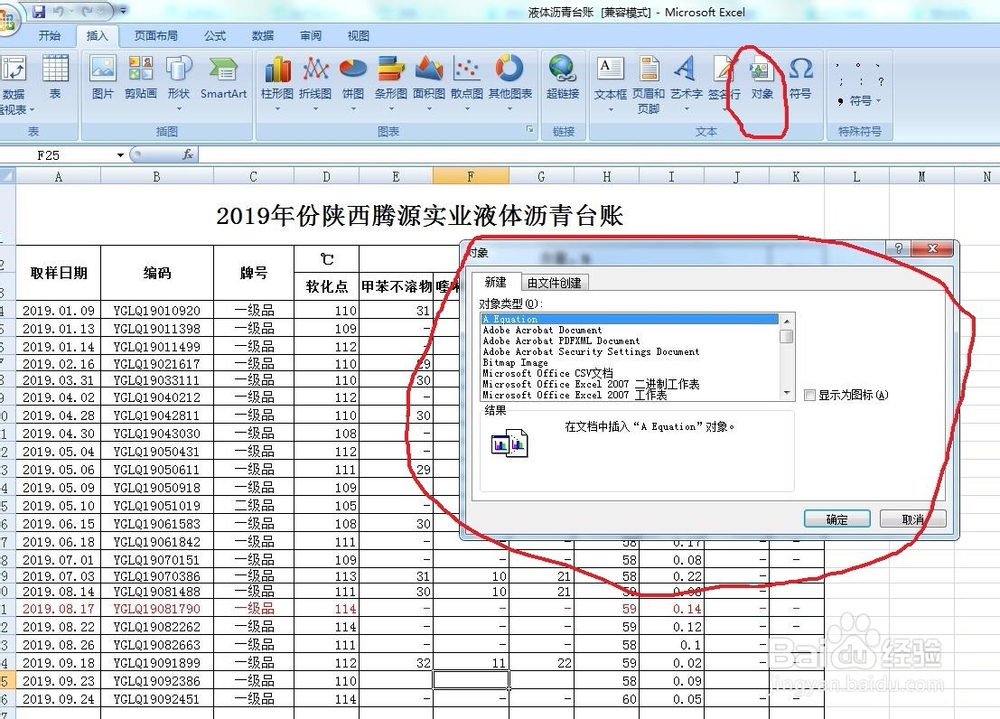
Task: Expand the 散点图 scatter chart dropdown
Action: point(467,108)
